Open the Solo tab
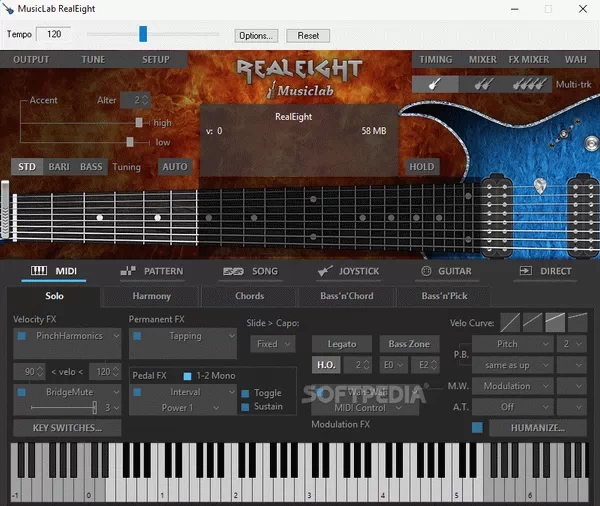This screenshot has height=506, width=600. [54, 296]
